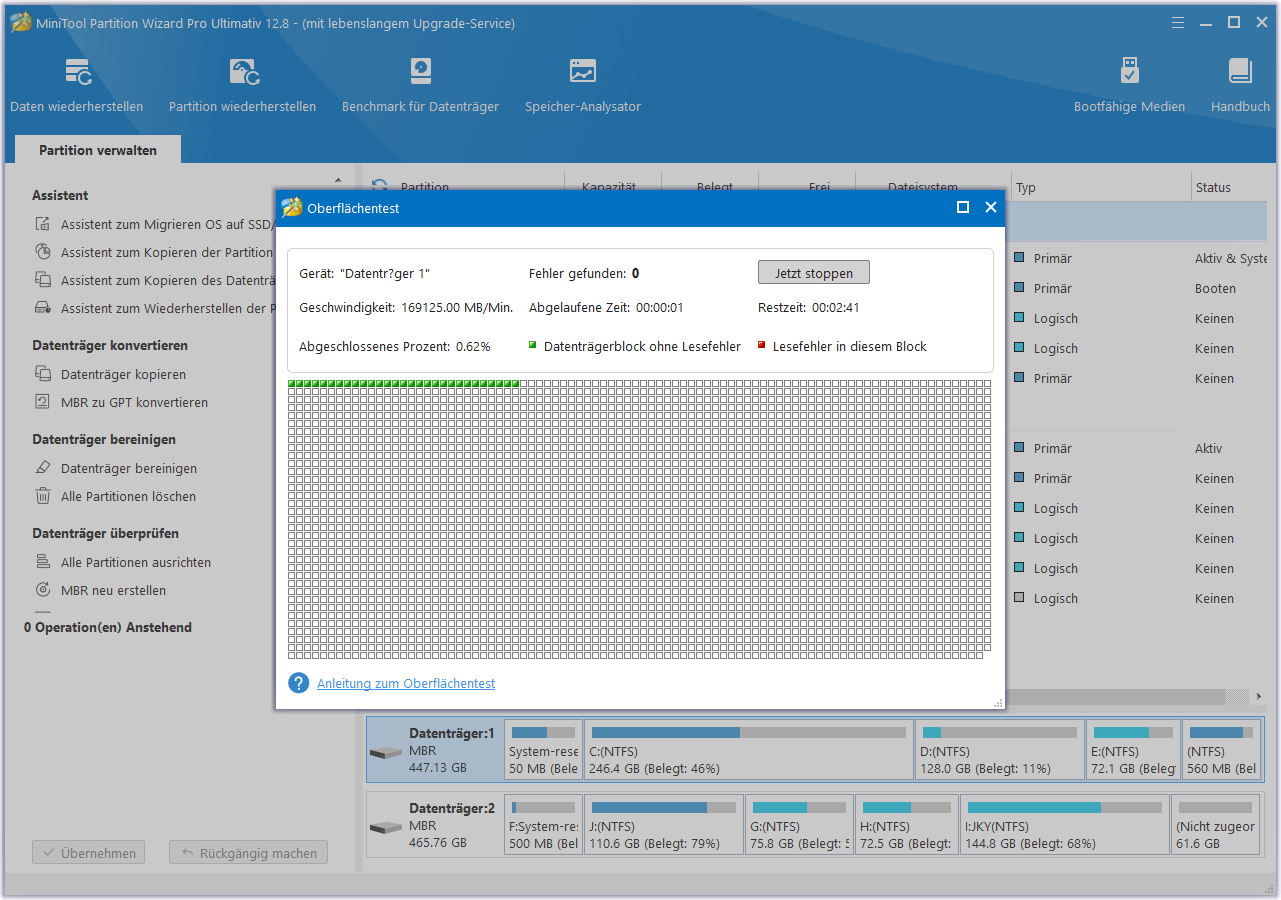The width and height of the screenshot is (1281, 900).
Task: Open Daten wiederherstellen tool
Action: point(77,85)
